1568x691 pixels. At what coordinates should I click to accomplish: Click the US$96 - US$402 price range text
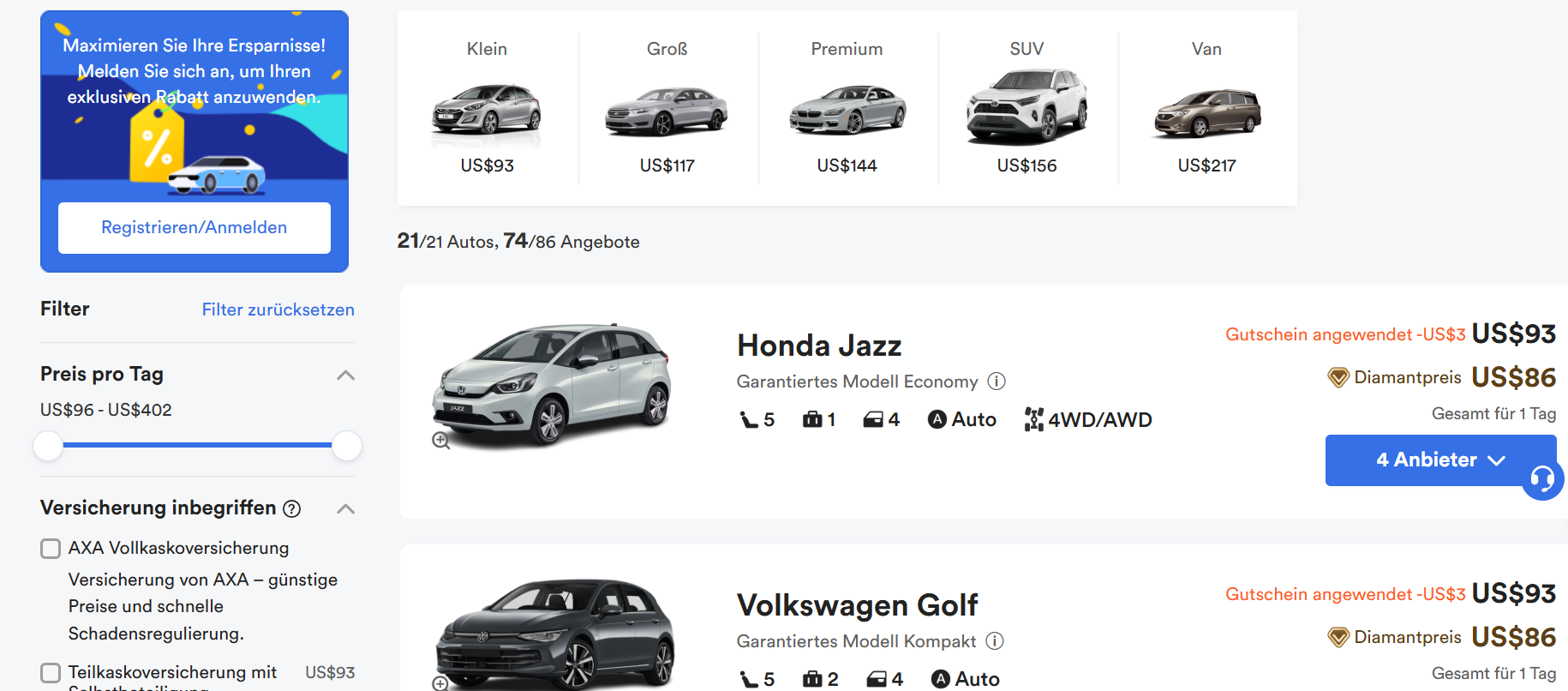point(106,410)
